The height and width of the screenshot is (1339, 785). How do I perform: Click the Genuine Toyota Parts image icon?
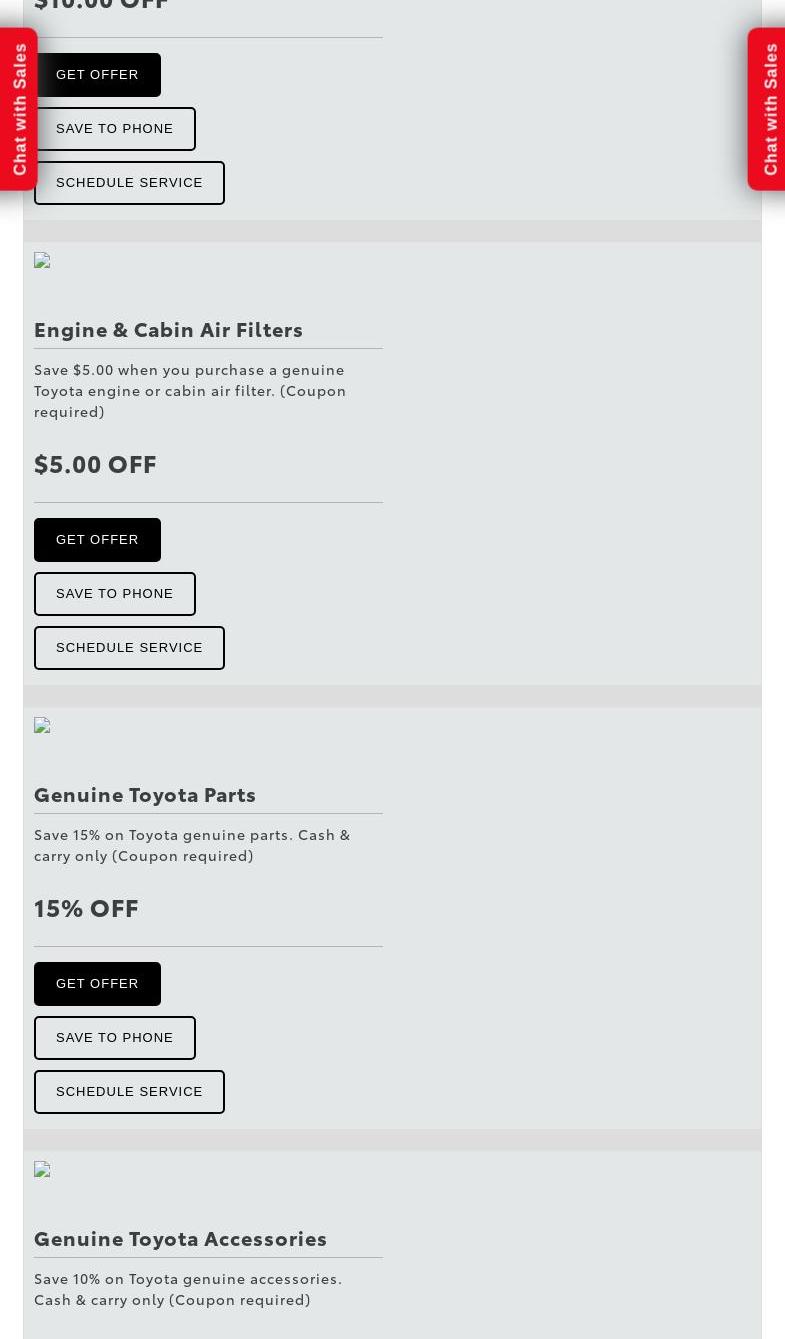[42, 726]
